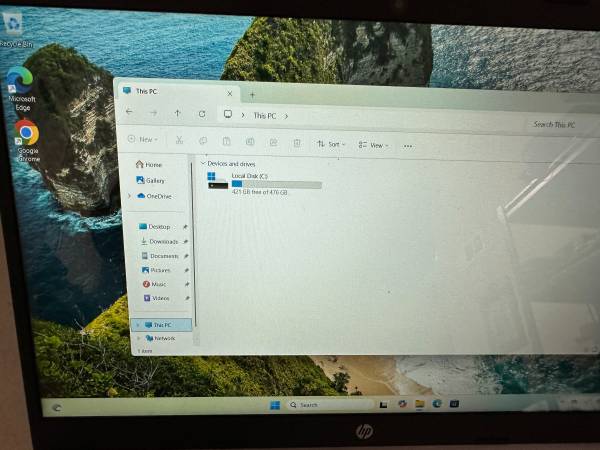The width and height of the screenshot is (600, 450).
Task: Click the Cut scissors icon in toolbar
Action: (x=179, y=141)
